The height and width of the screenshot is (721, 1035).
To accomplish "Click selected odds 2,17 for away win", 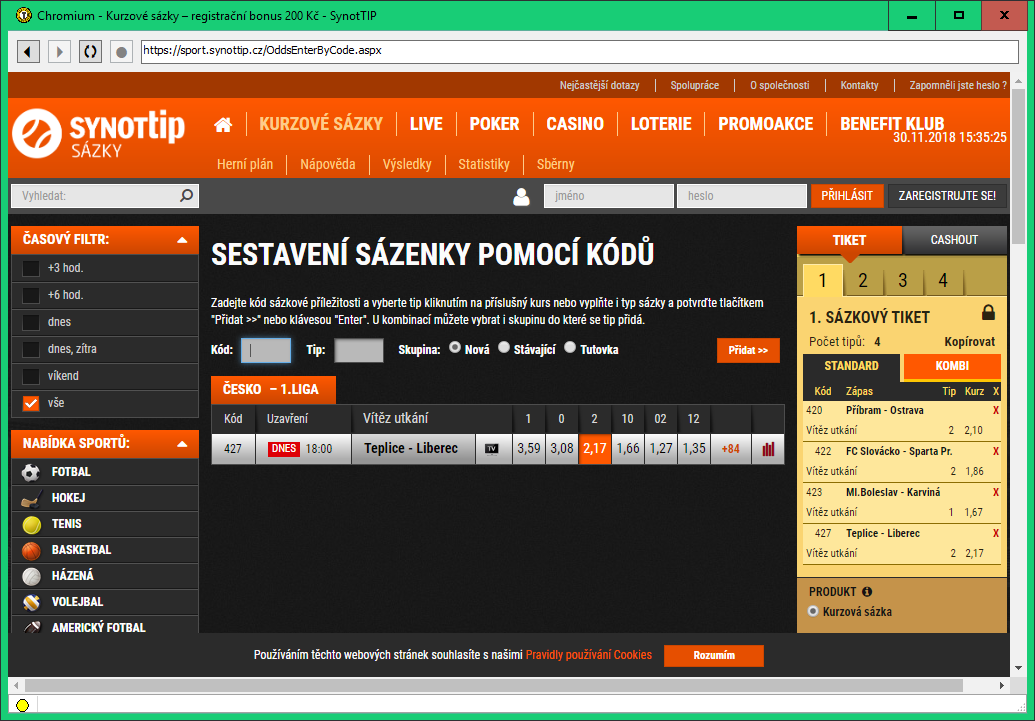I will (595, 449).
